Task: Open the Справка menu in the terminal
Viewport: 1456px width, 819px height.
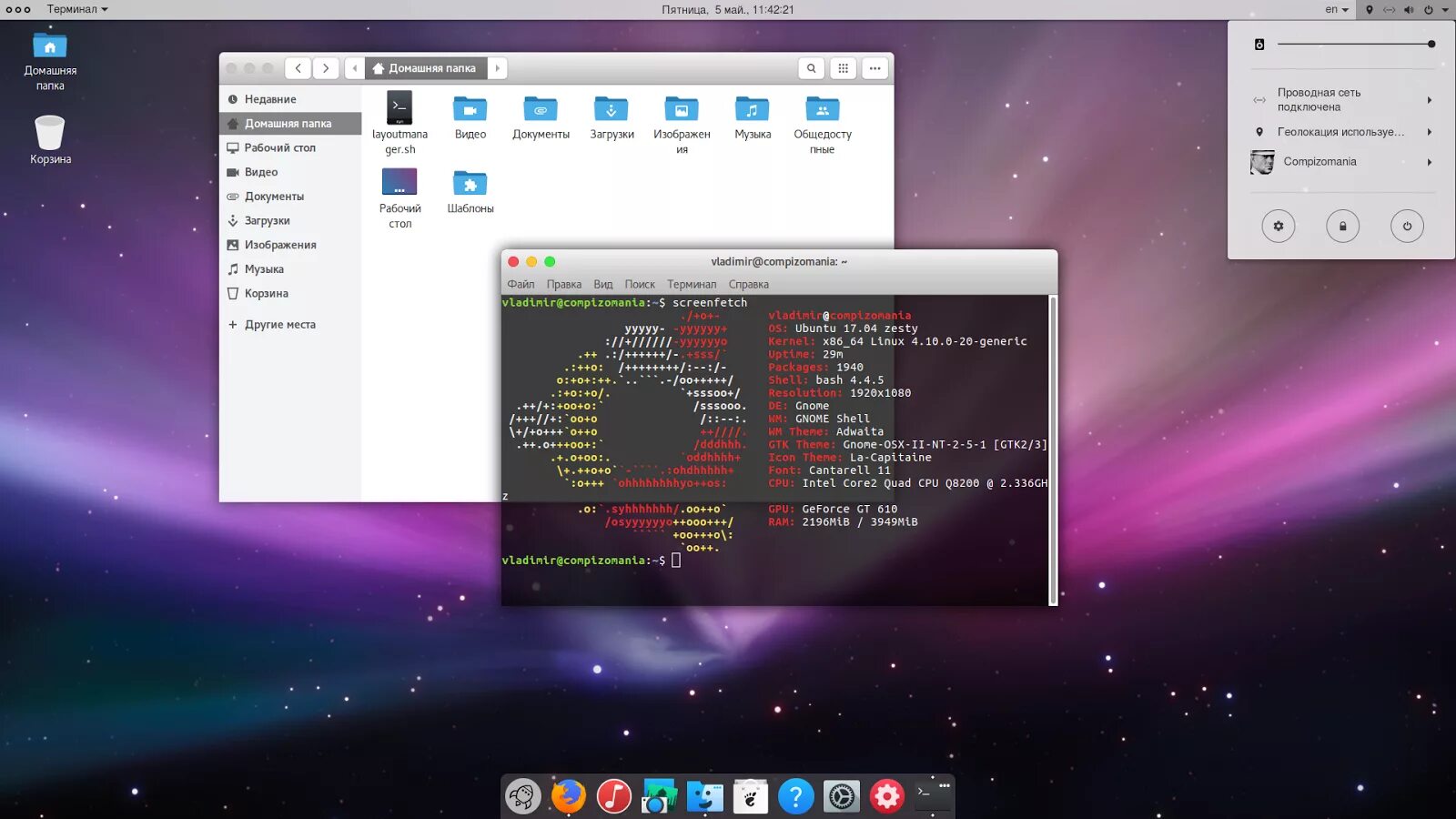Action: (749, 284)
